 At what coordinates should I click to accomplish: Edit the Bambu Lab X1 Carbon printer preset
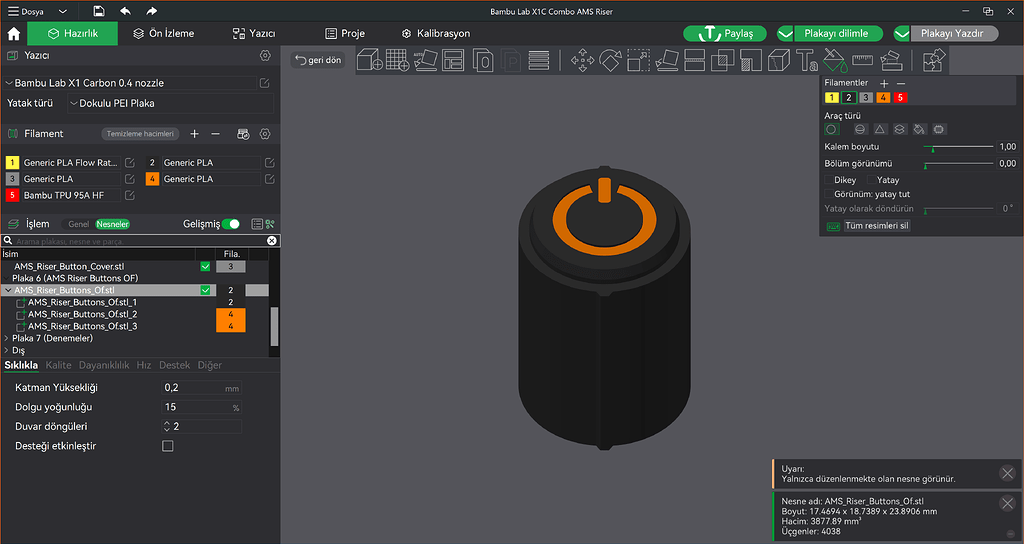coord(264,83)
